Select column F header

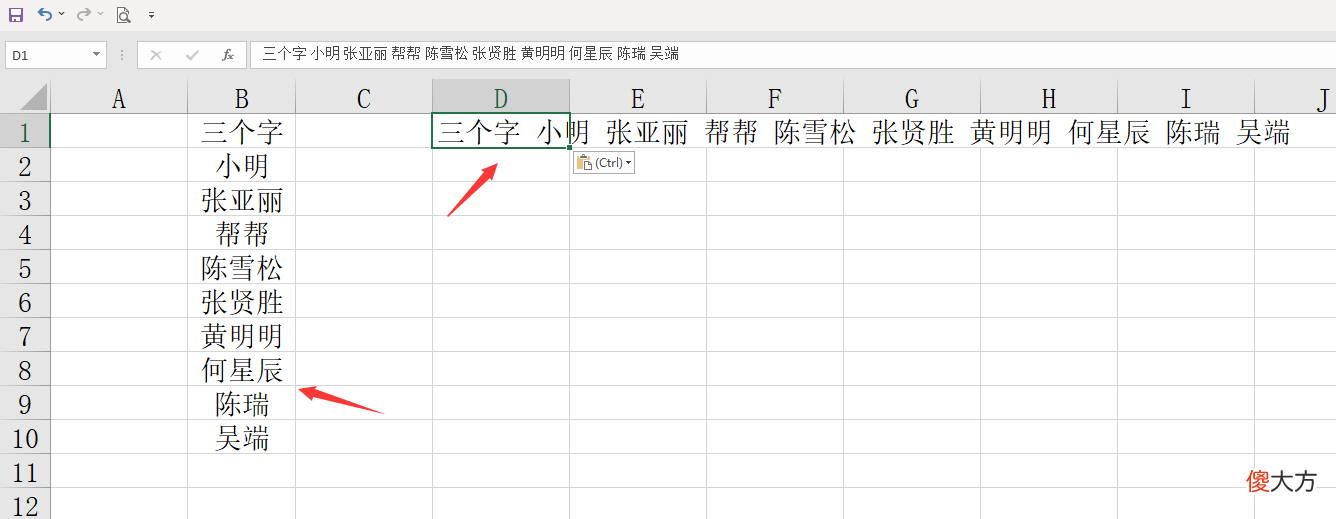(x=775, y=98)
